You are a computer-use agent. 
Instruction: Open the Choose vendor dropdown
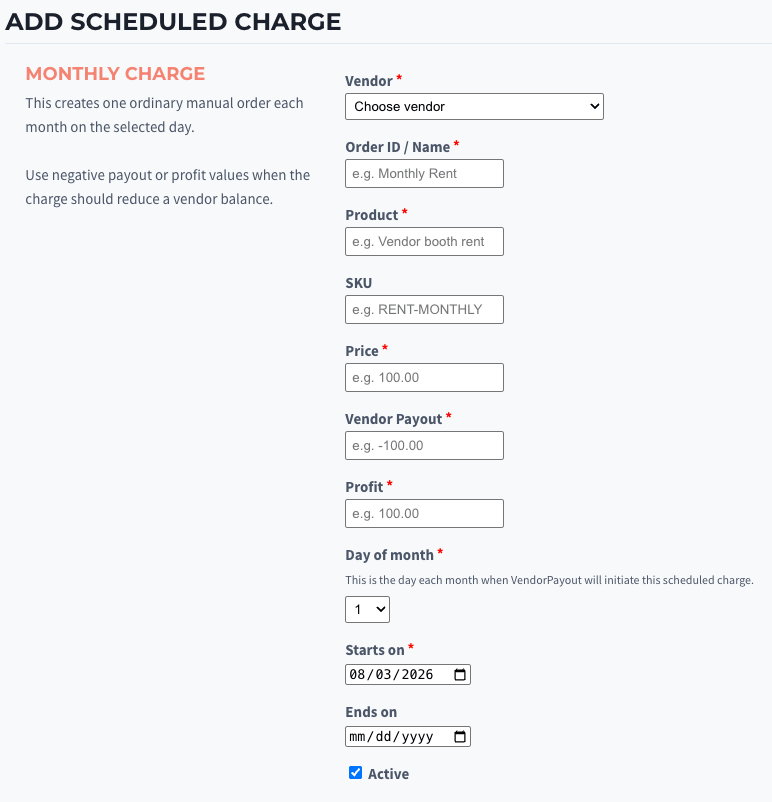click(x=474, y=106)
